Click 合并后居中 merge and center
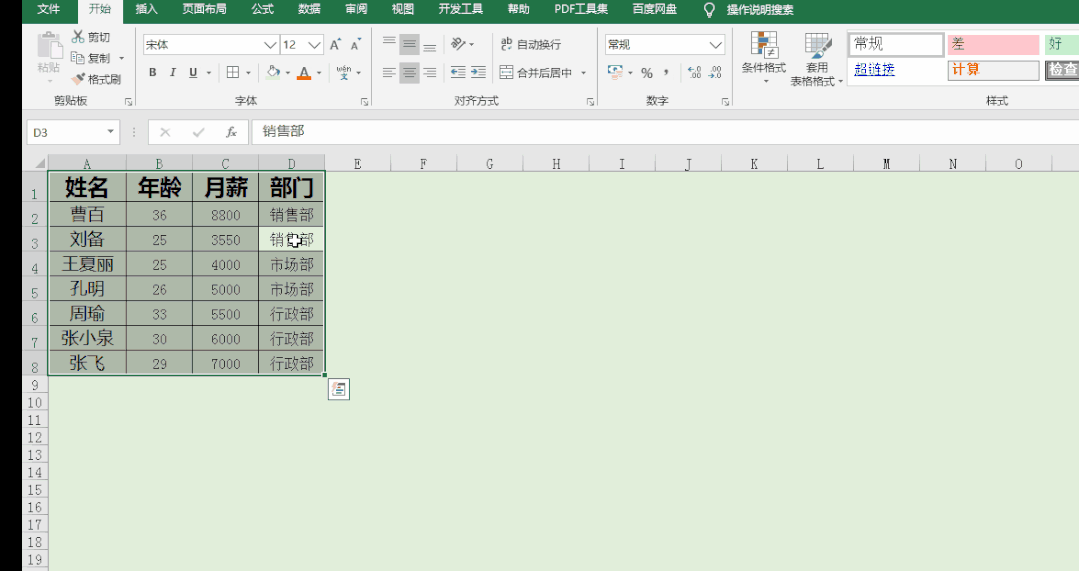 [x=536, y=72]
